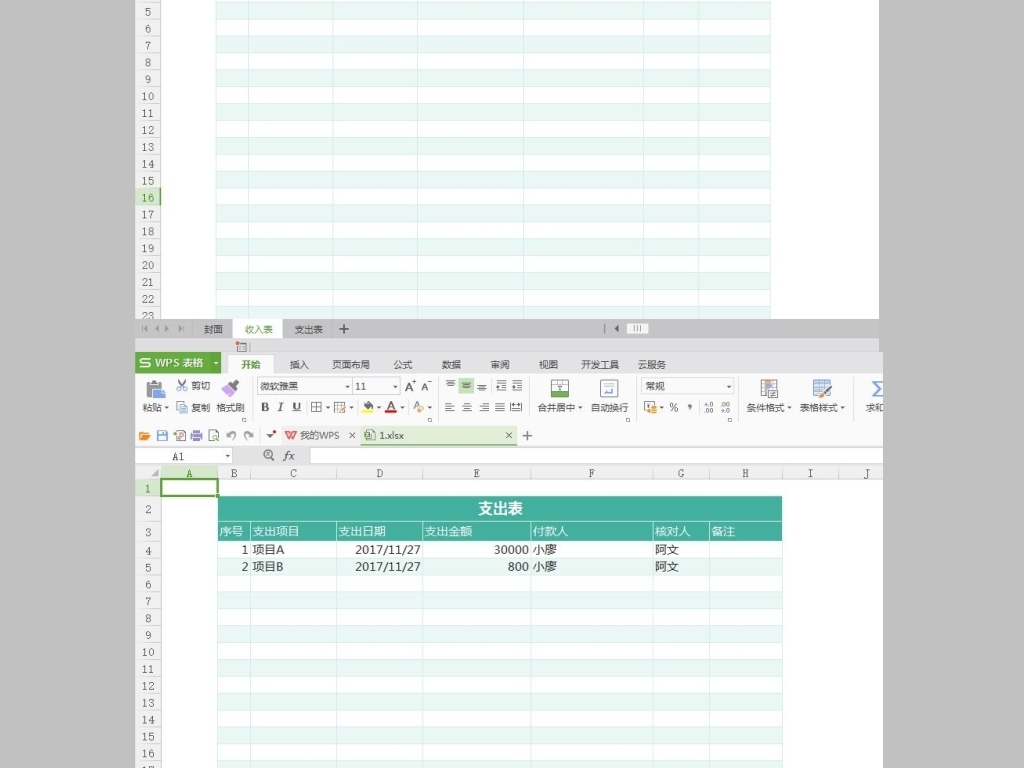The height and width of the screenshot is (768, 1024).
Task: Switch to the 插入 ribbon tab
Action: (299, 364)
